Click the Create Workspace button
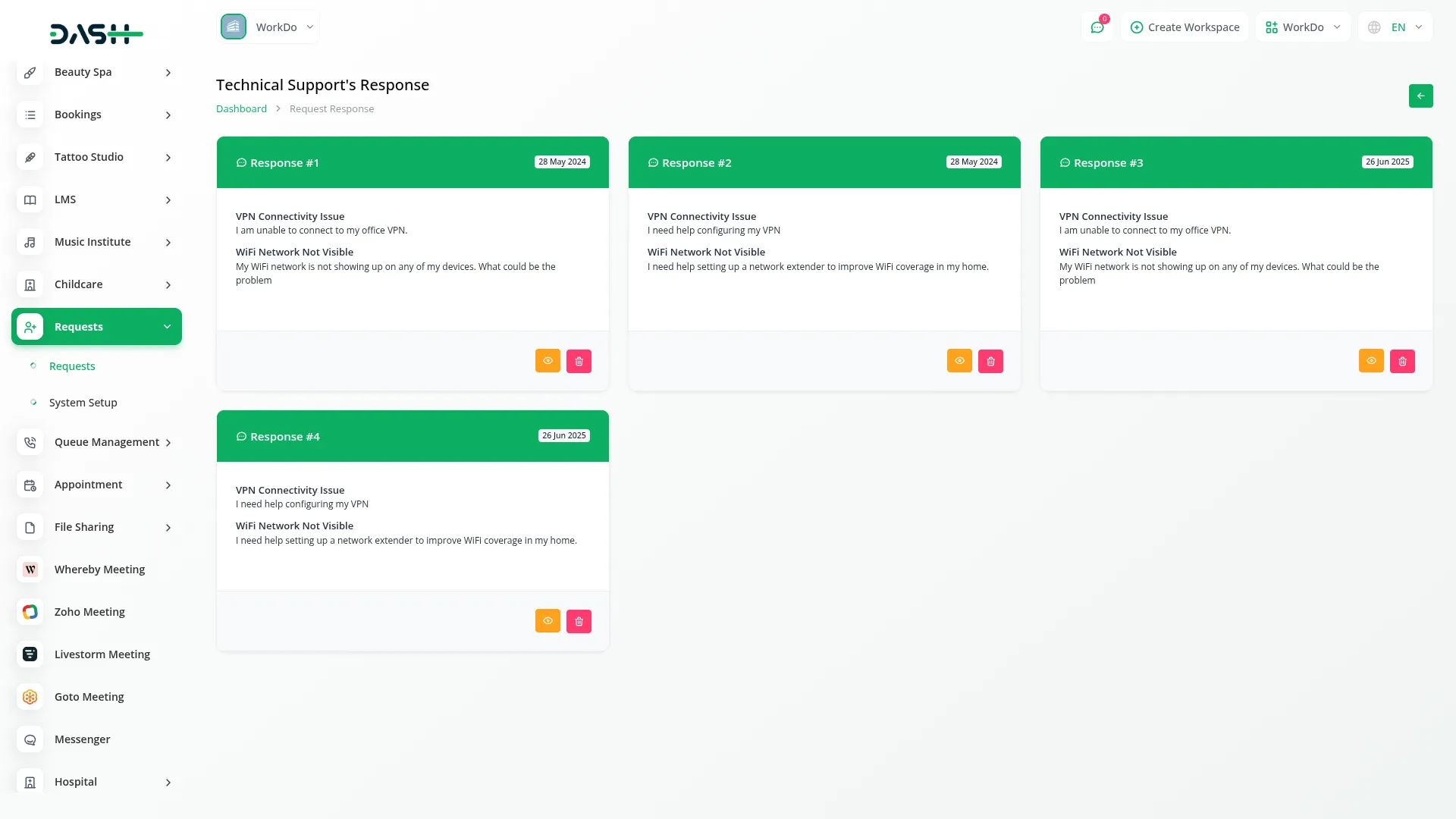This screenshot has height=819, width=1456. tap(1185, 27)
